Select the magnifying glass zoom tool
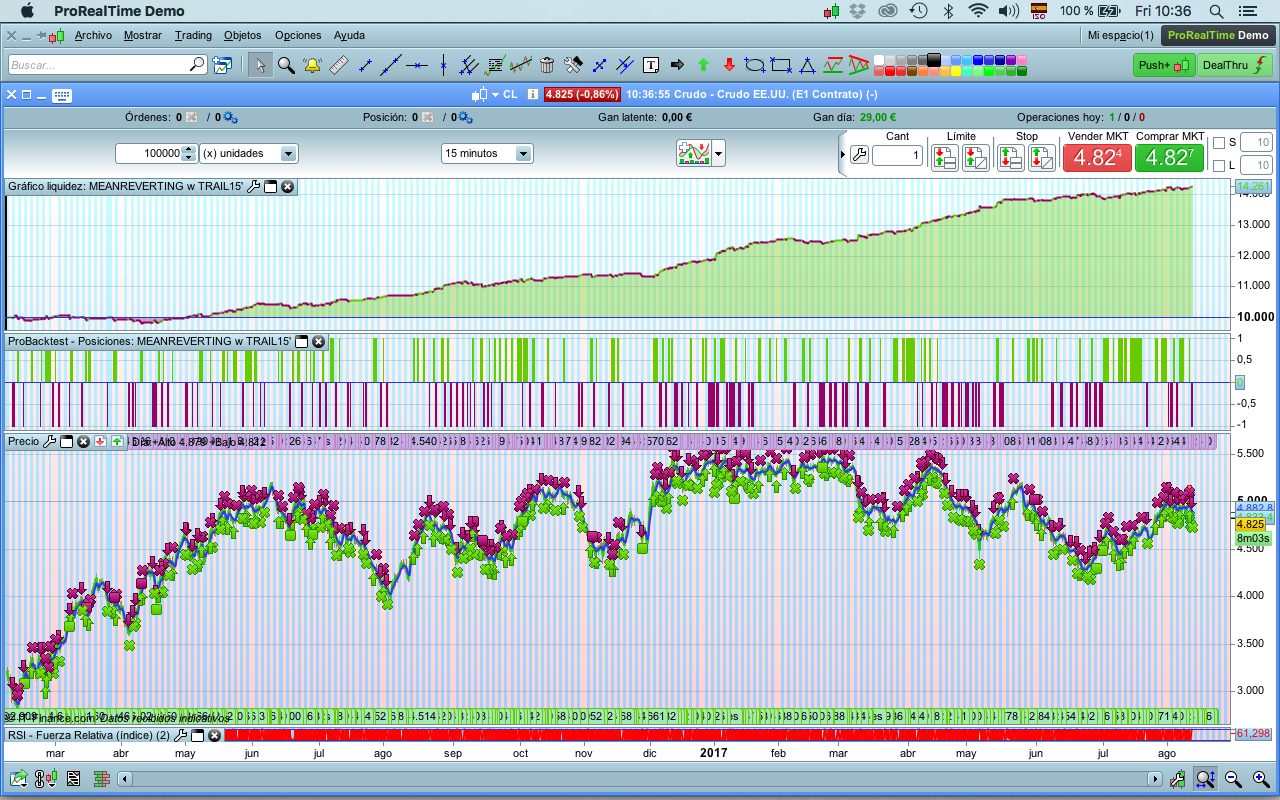Viewport: 1280px width, 800px height. point(286,65)
